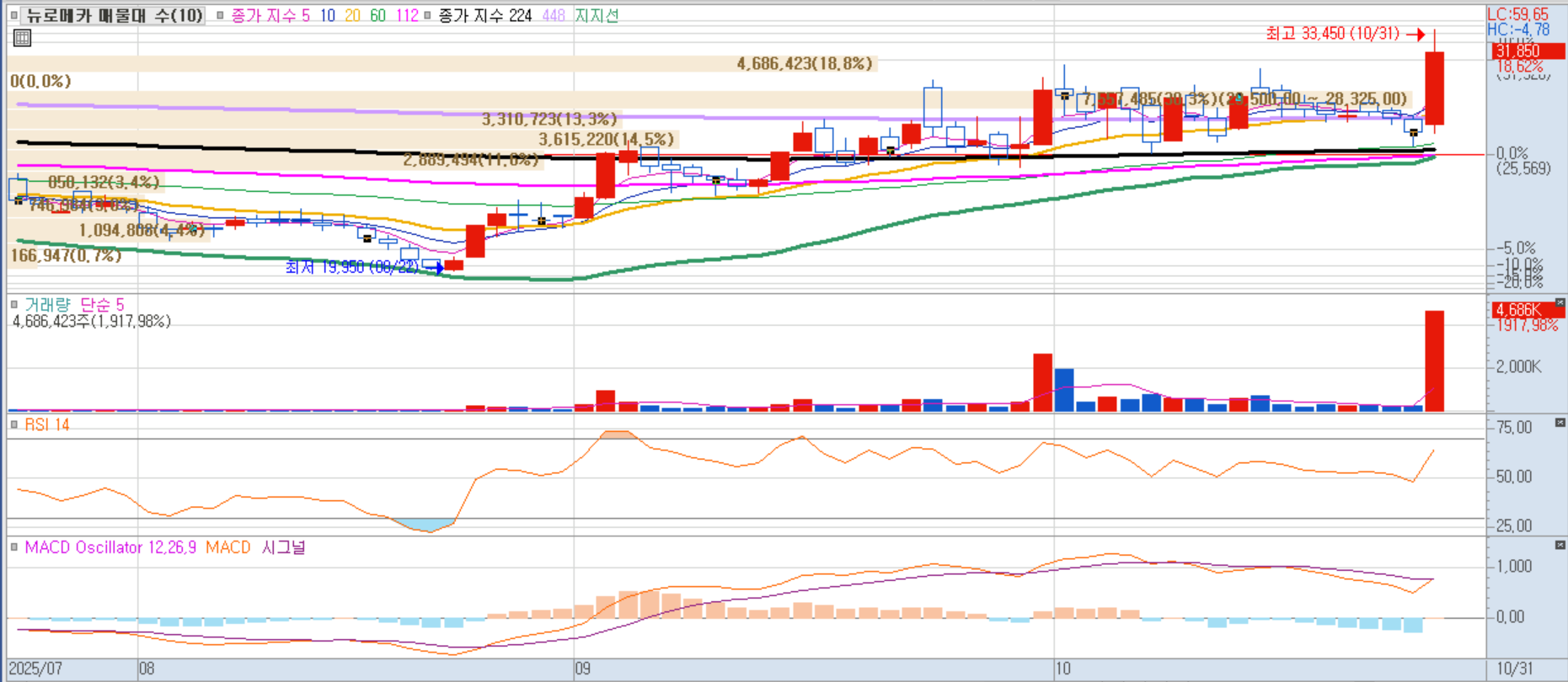Pick the blue 10 moving average label
1568x682 pixels.
pos(327,15)
